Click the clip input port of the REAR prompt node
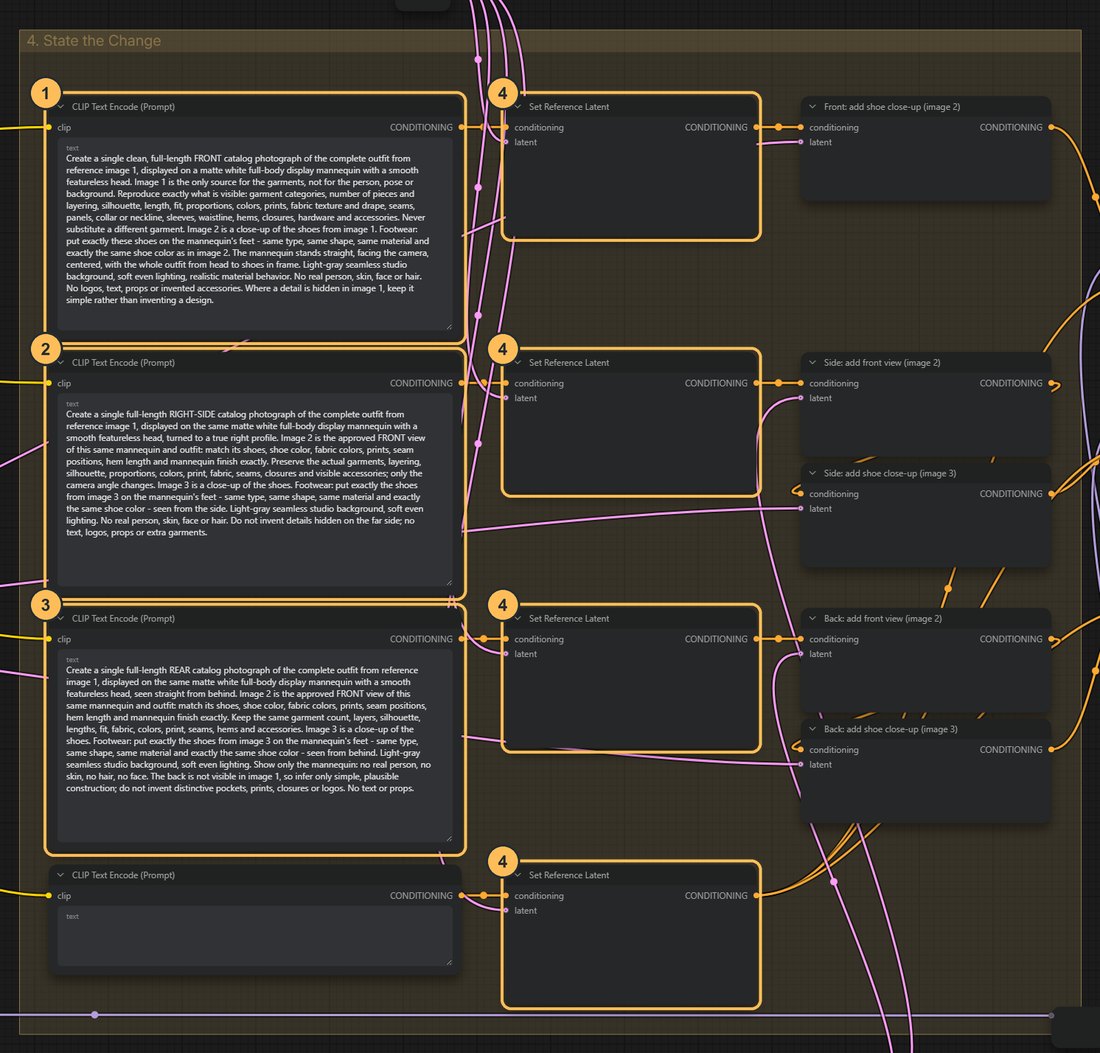The width and height of the screenshot is (1100, 1053). pos(48,639)
